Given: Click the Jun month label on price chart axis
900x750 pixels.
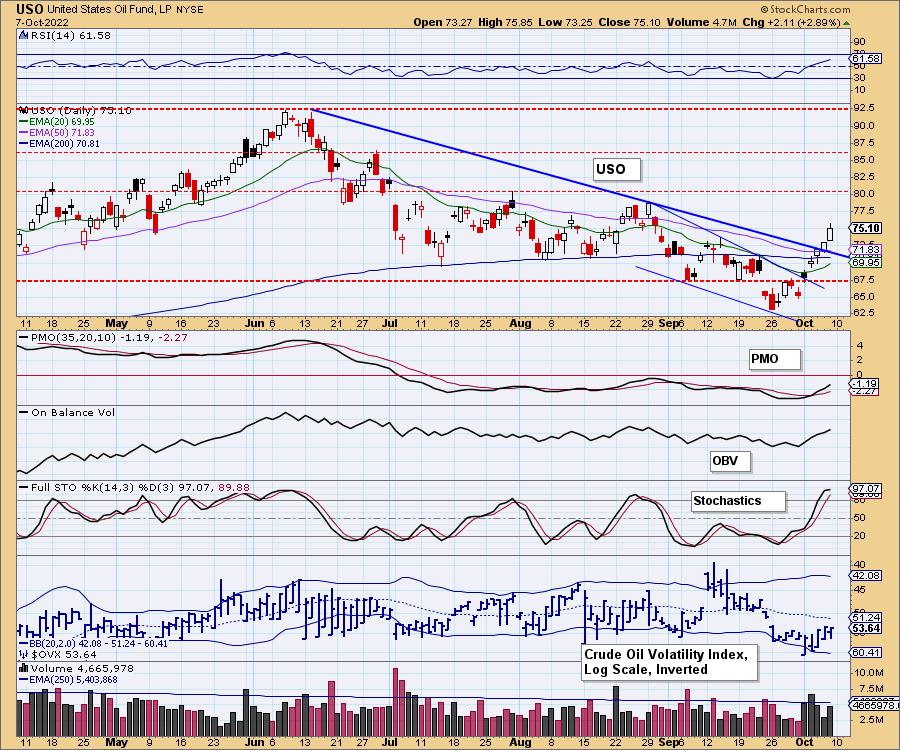Looking at the screenshot, I should point(254,323).
